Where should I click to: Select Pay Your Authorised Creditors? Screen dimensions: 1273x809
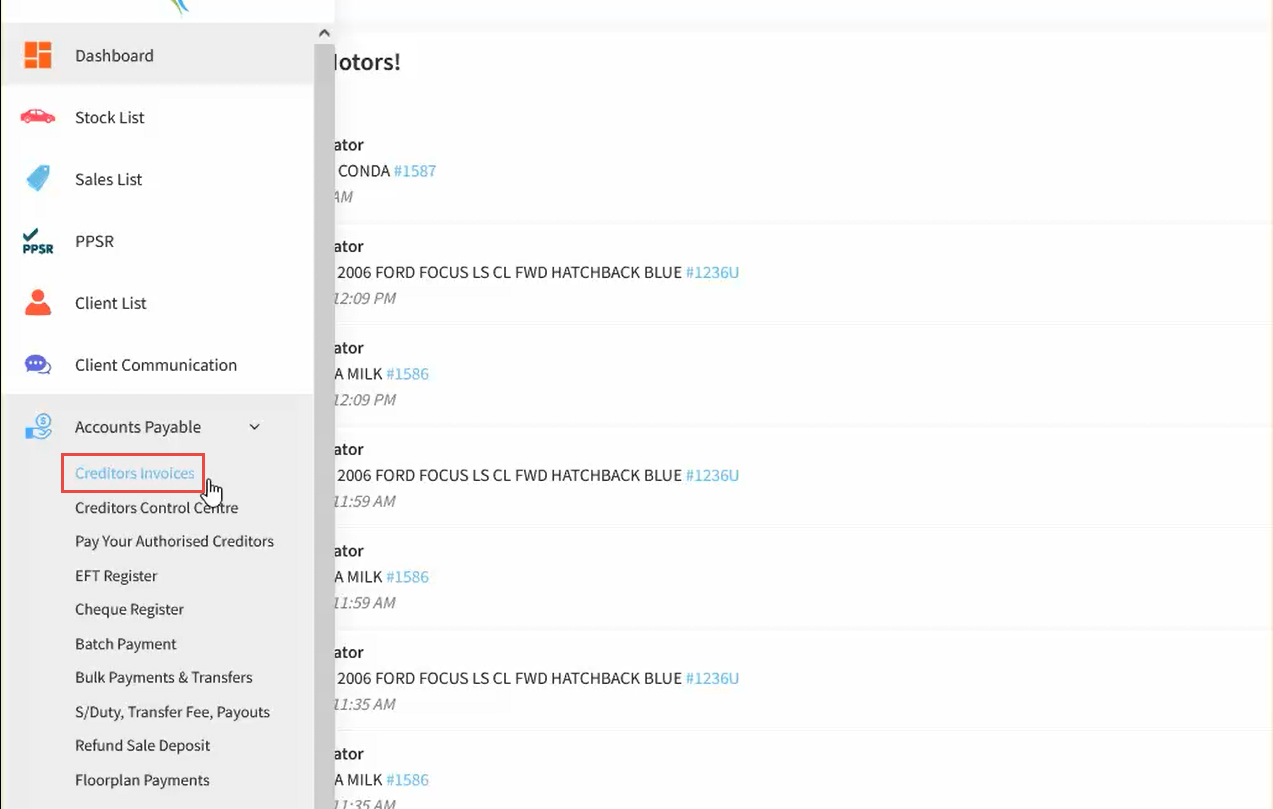click(174, 541)
